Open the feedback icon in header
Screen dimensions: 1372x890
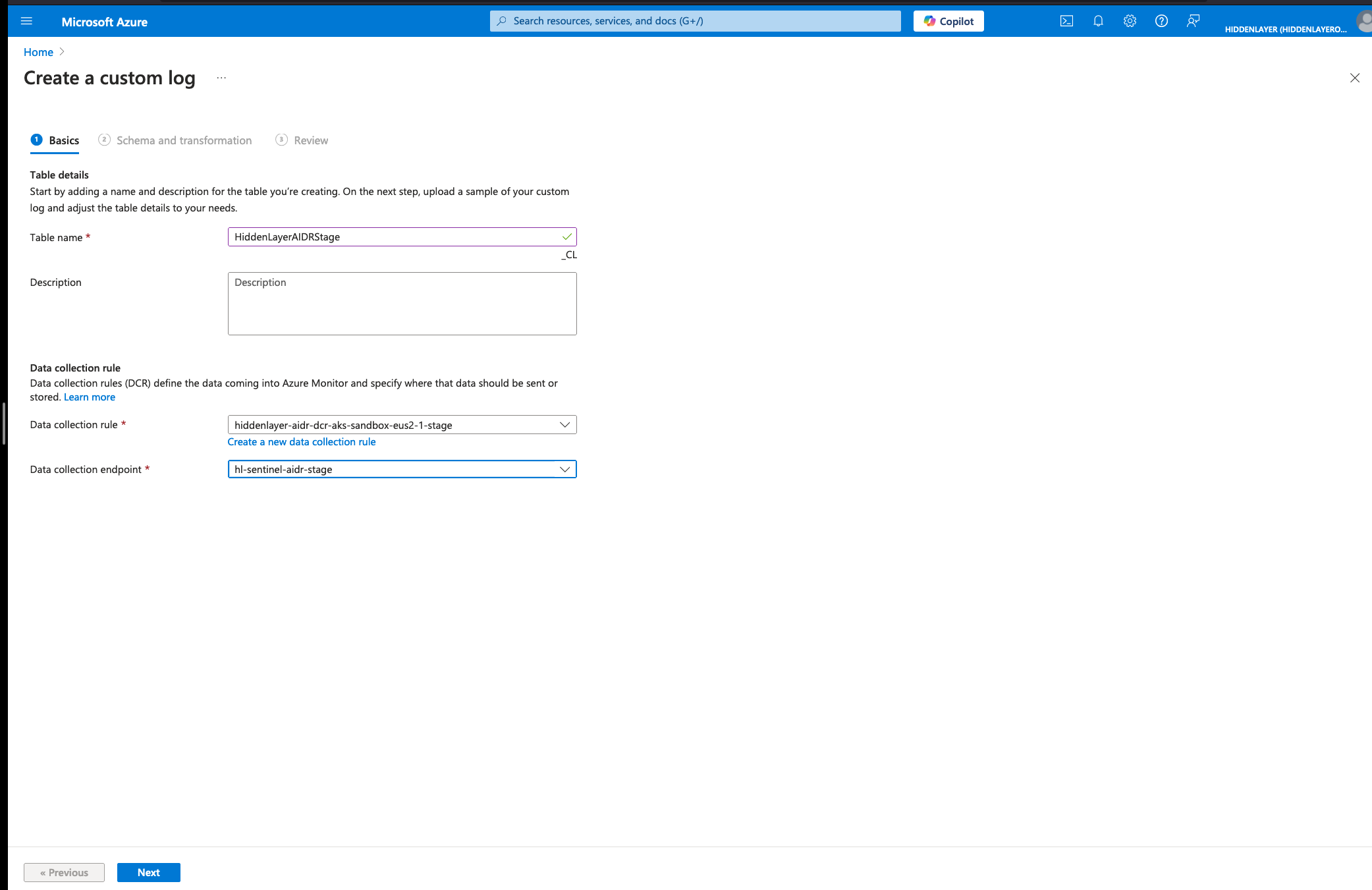pyautogui.click(x=1193, y=21)
